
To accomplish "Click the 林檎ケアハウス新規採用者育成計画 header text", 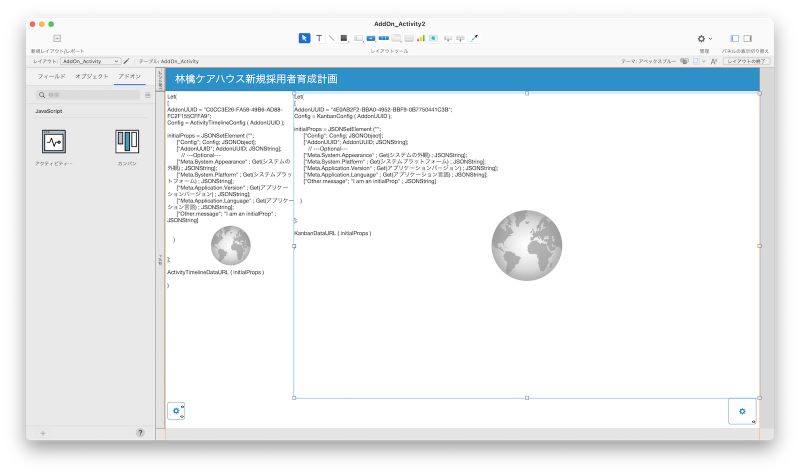I will click(x=256, y=79).
